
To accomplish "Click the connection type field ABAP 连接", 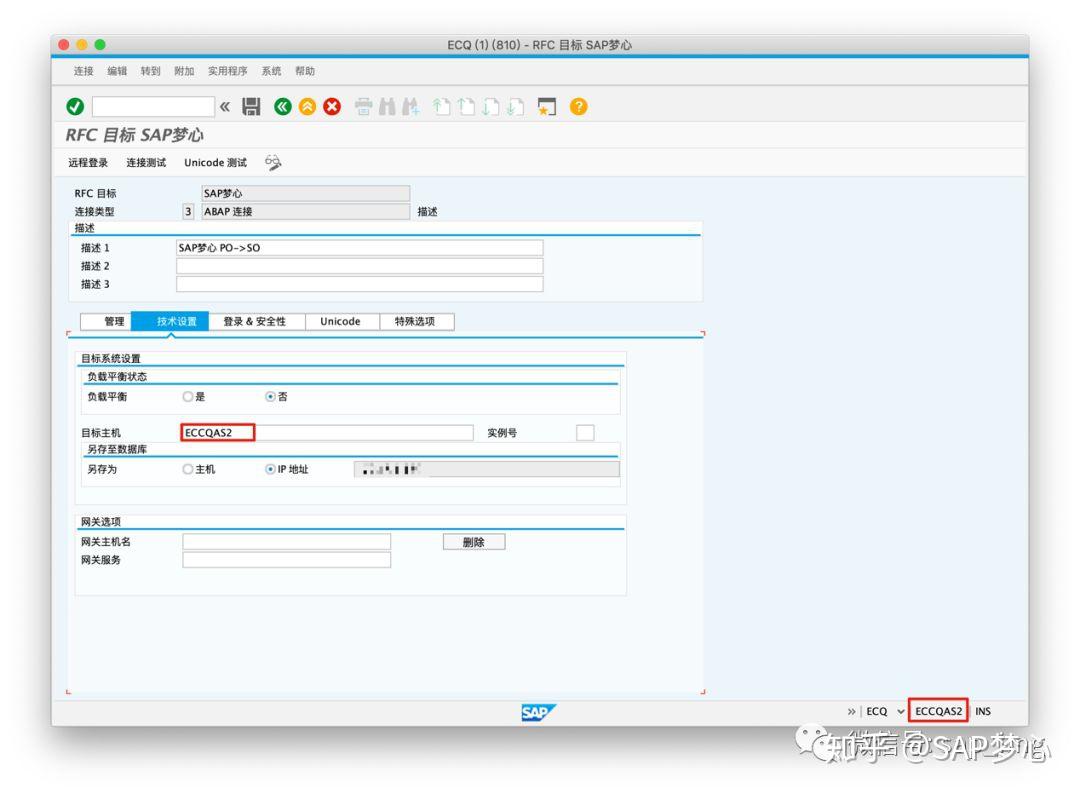I will click(x=306, y=211).
